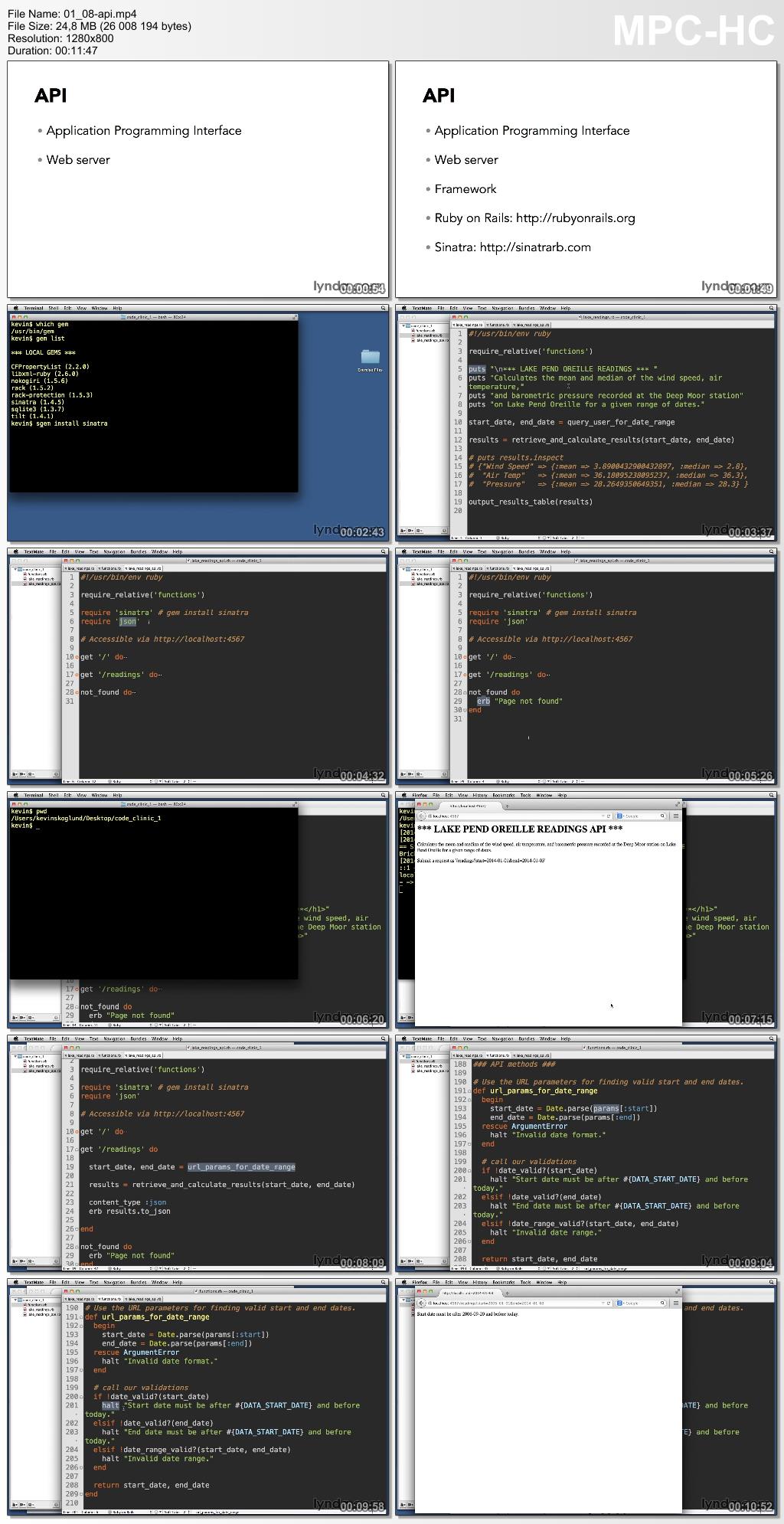Open the frame stamped 00:09:58
Screen dimensions: 784x1524
tap(198, 1397)
